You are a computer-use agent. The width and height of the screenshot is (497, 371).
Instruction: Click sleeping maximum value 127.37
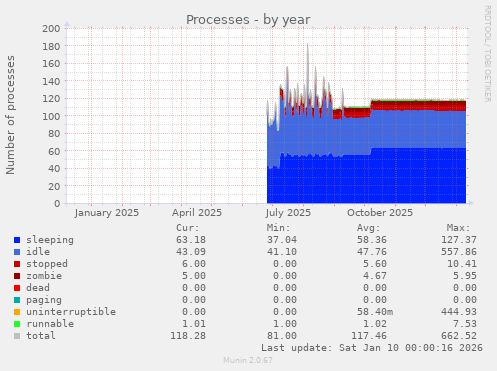(x=459, y=240)
